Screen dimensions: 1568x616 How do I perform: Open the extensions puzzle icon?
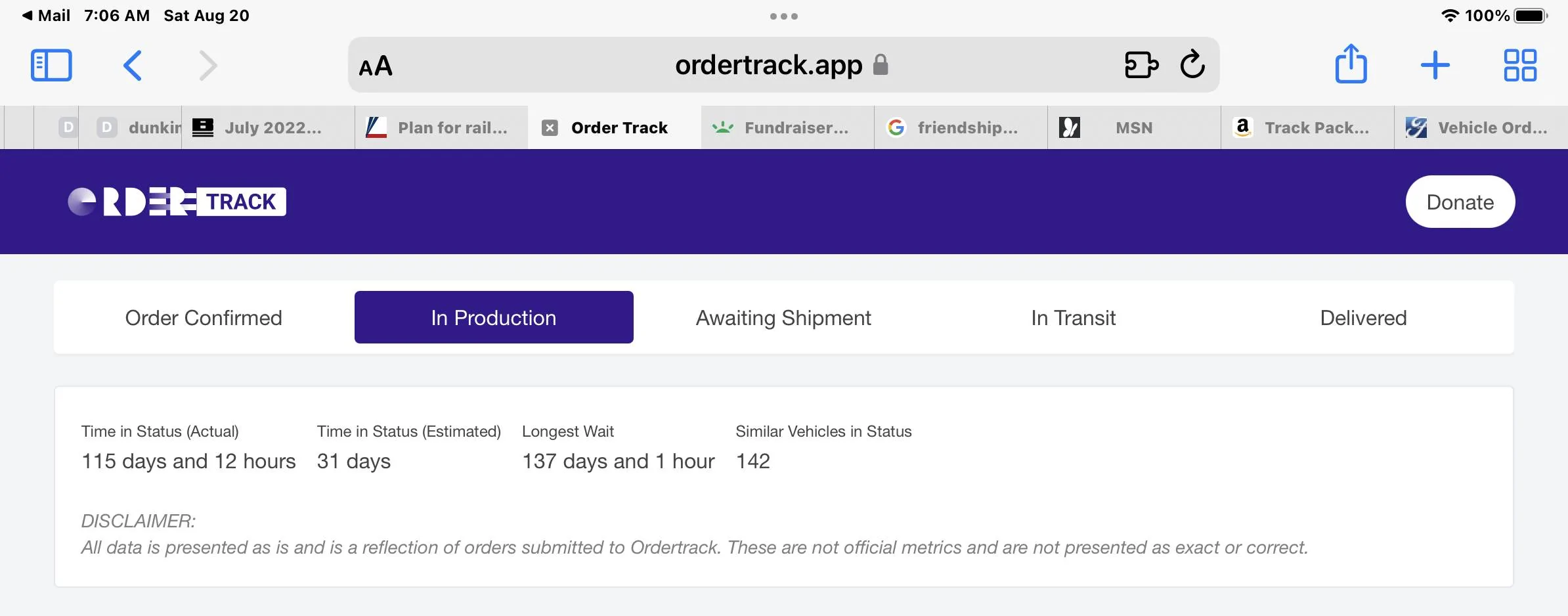click(x=1141, y=65)
